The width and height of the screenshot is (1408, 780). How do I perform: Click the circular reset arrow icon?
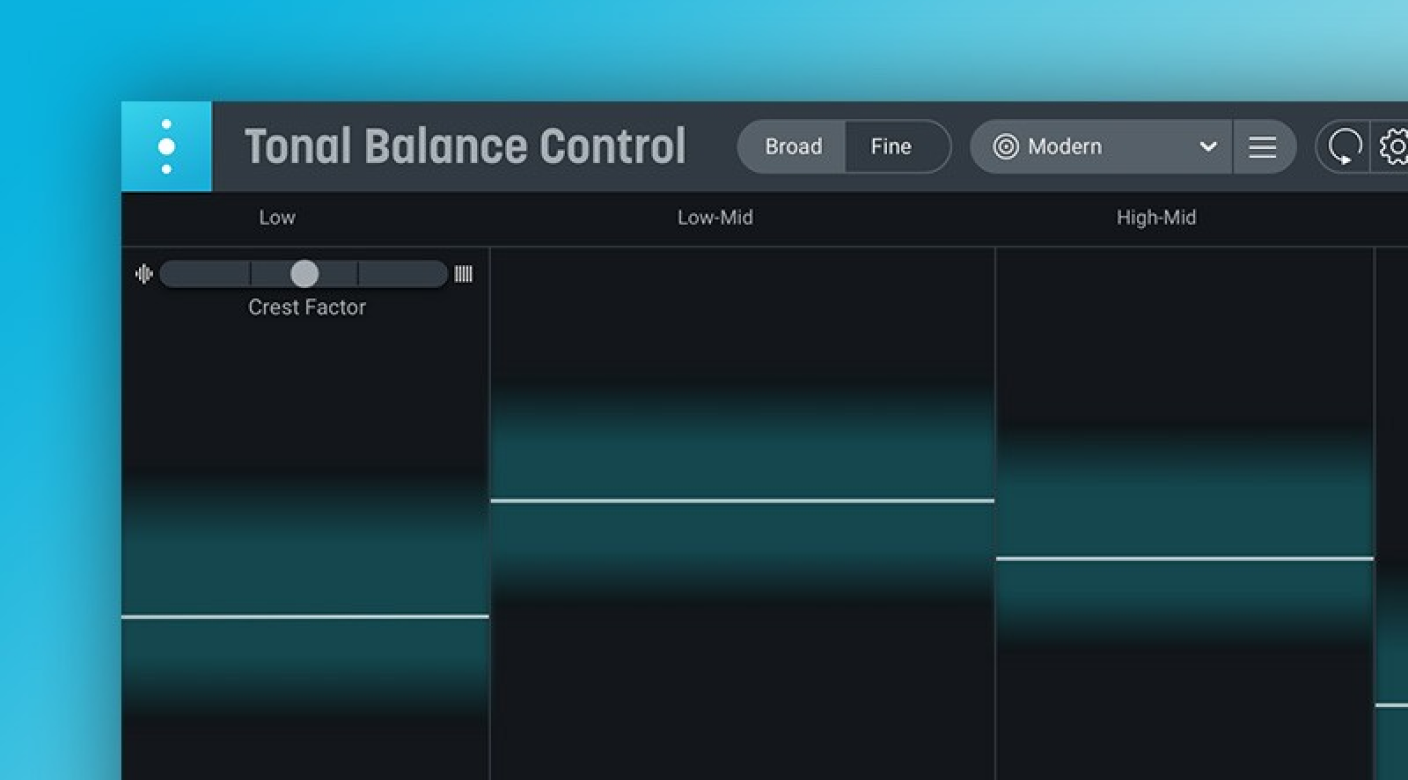point(1345,147)
